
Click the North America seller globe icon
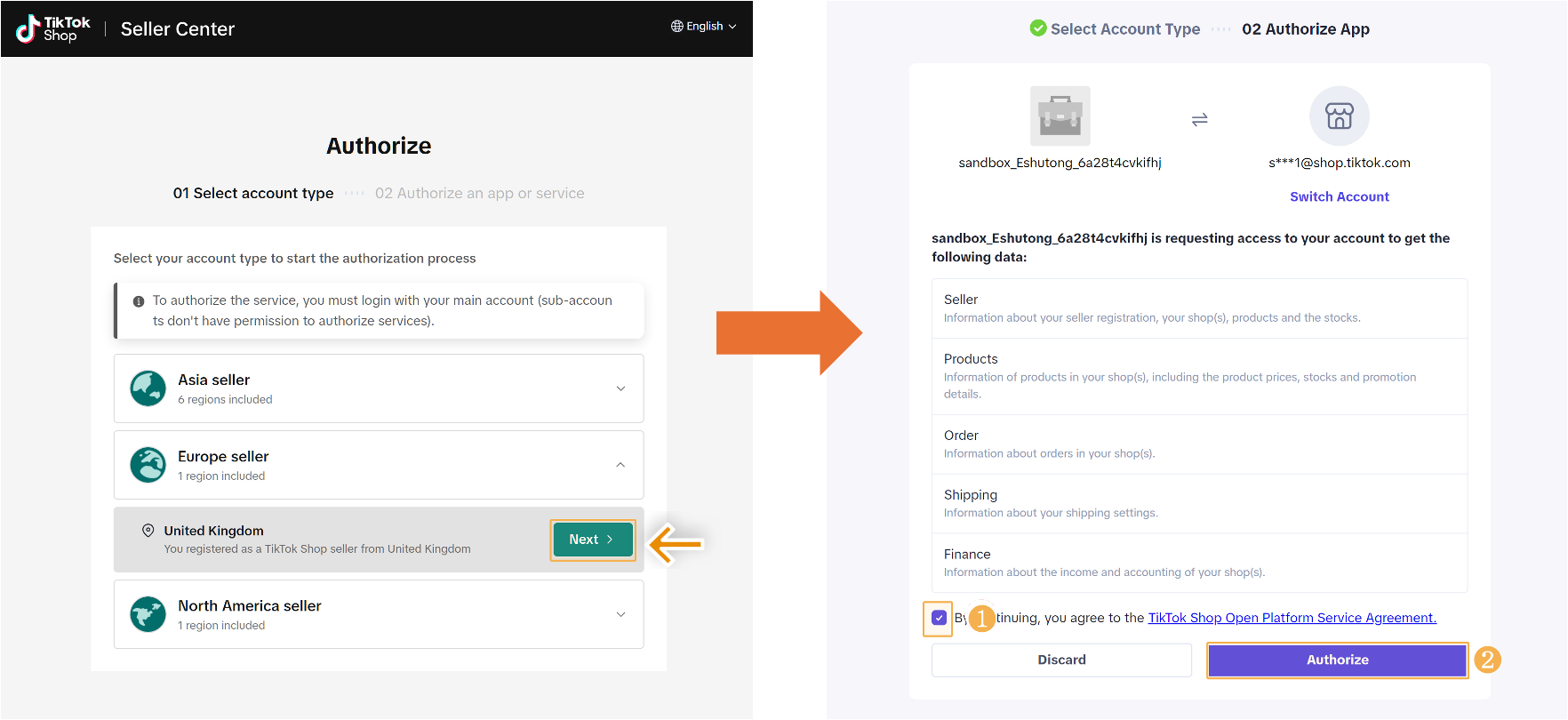[148, 614]
